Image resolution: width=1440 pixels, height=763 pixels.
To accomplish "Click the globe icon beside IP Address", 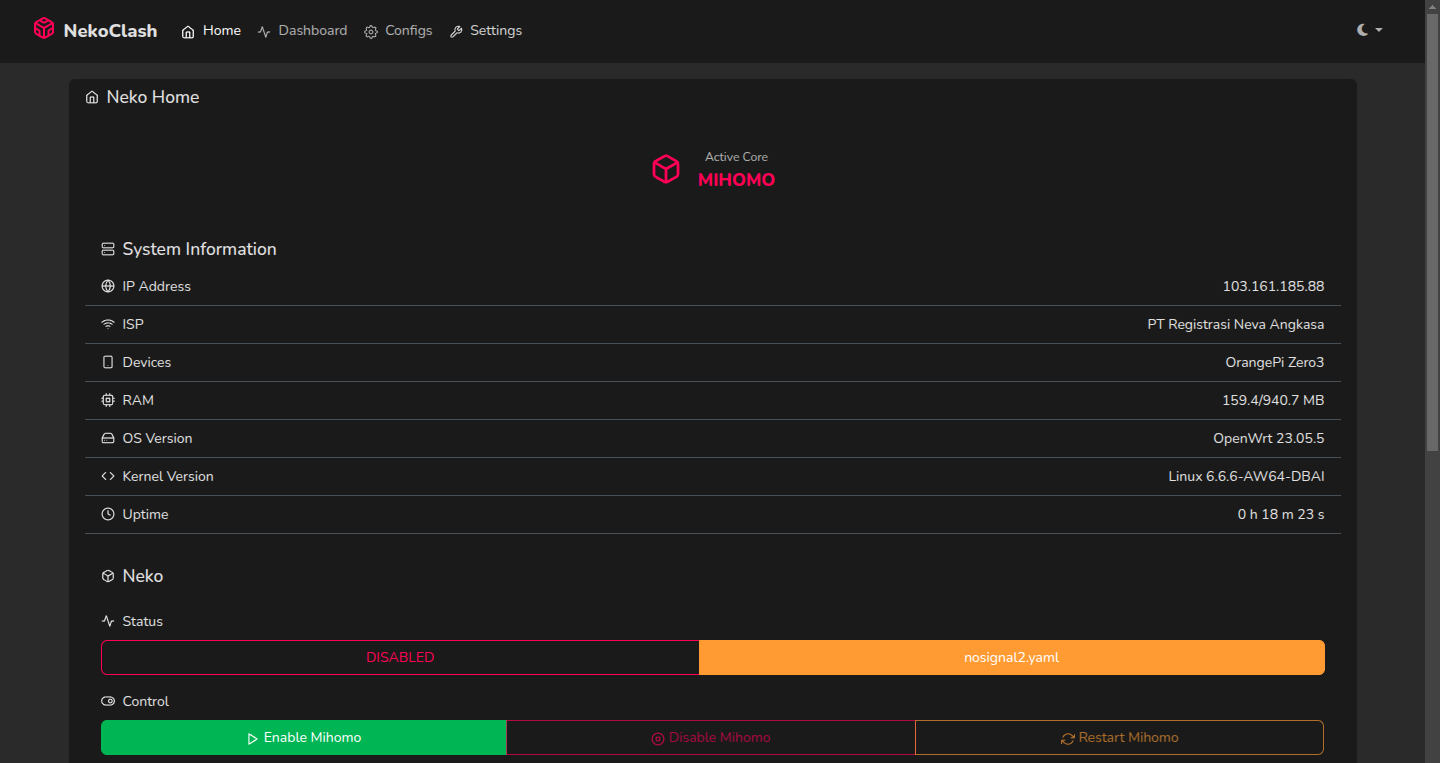I will [x=108, y=286].
